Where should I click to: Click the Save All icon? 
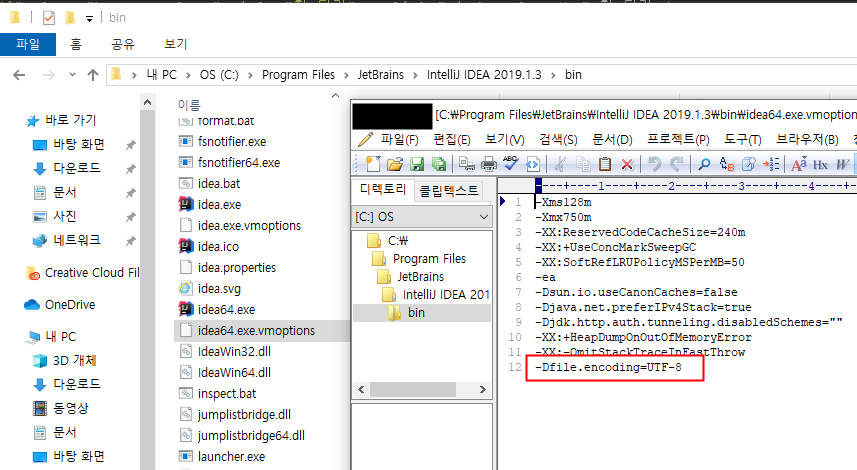click(x=438, y=164)
